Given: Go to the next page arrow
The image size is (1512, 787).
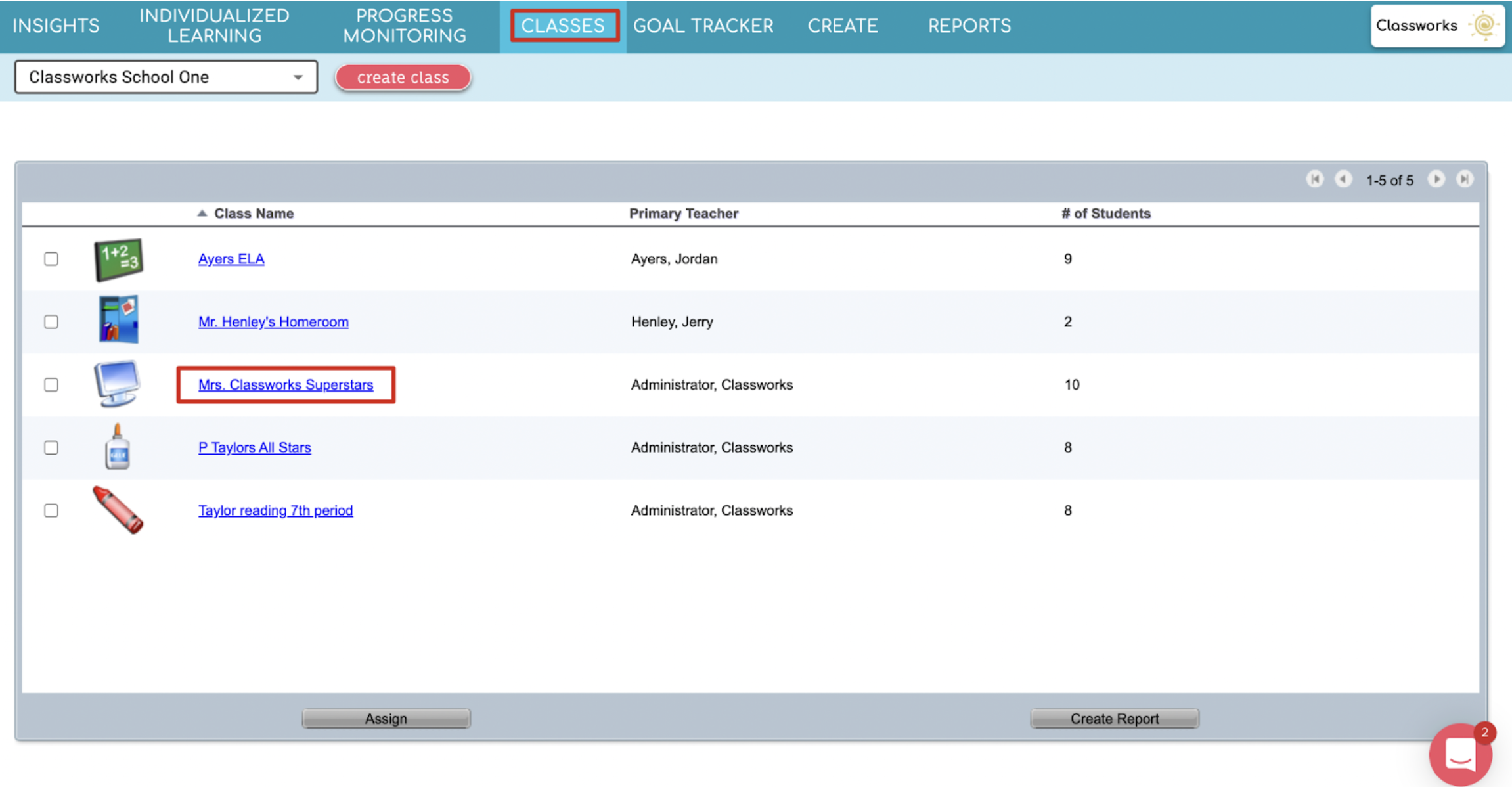Looking at the screenshot, I should click(x=1436, y=179).
